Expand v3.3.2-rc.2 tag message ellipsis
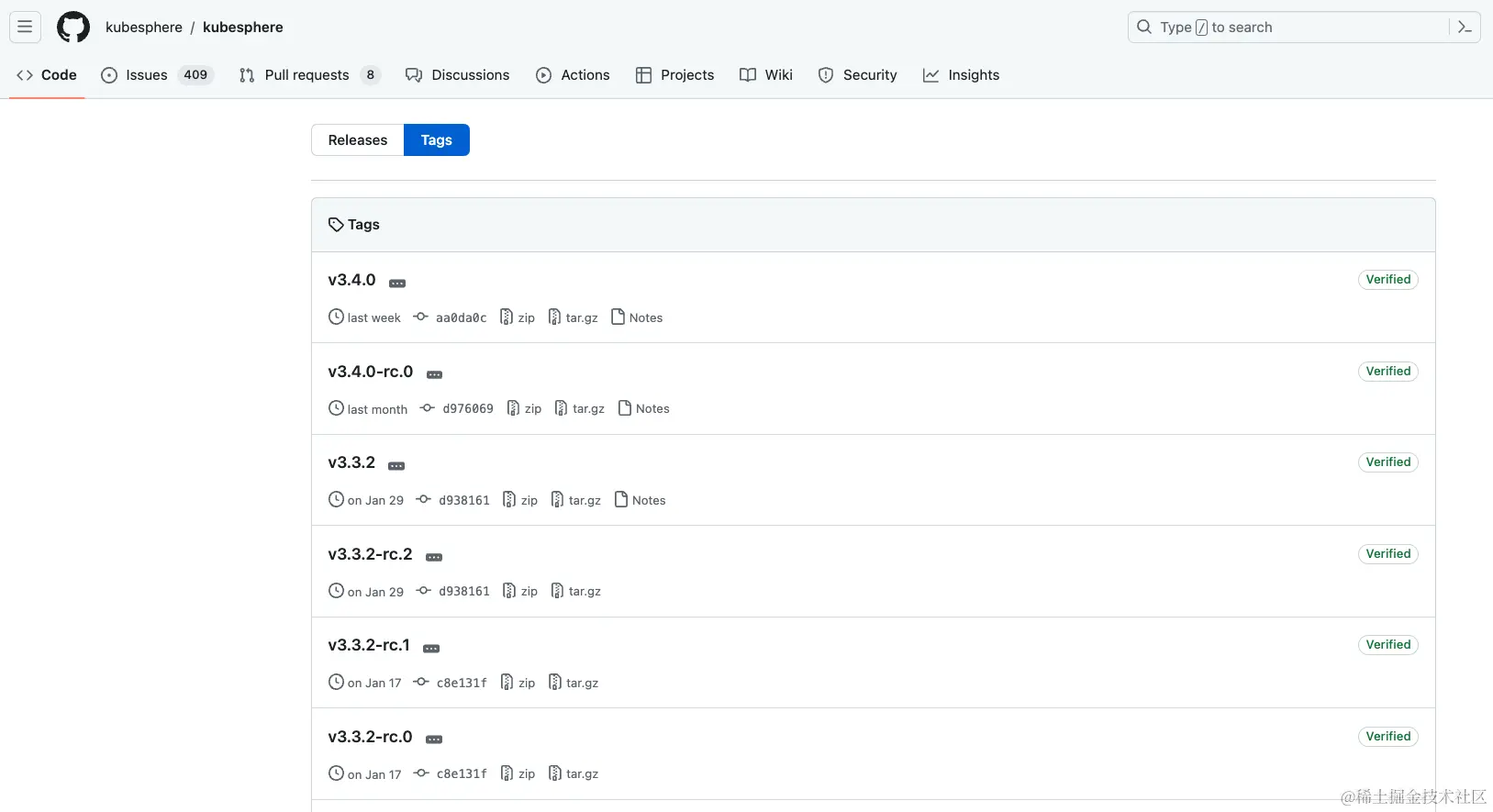This screenshot has height=812, width=1493. [x=434, y=557]
